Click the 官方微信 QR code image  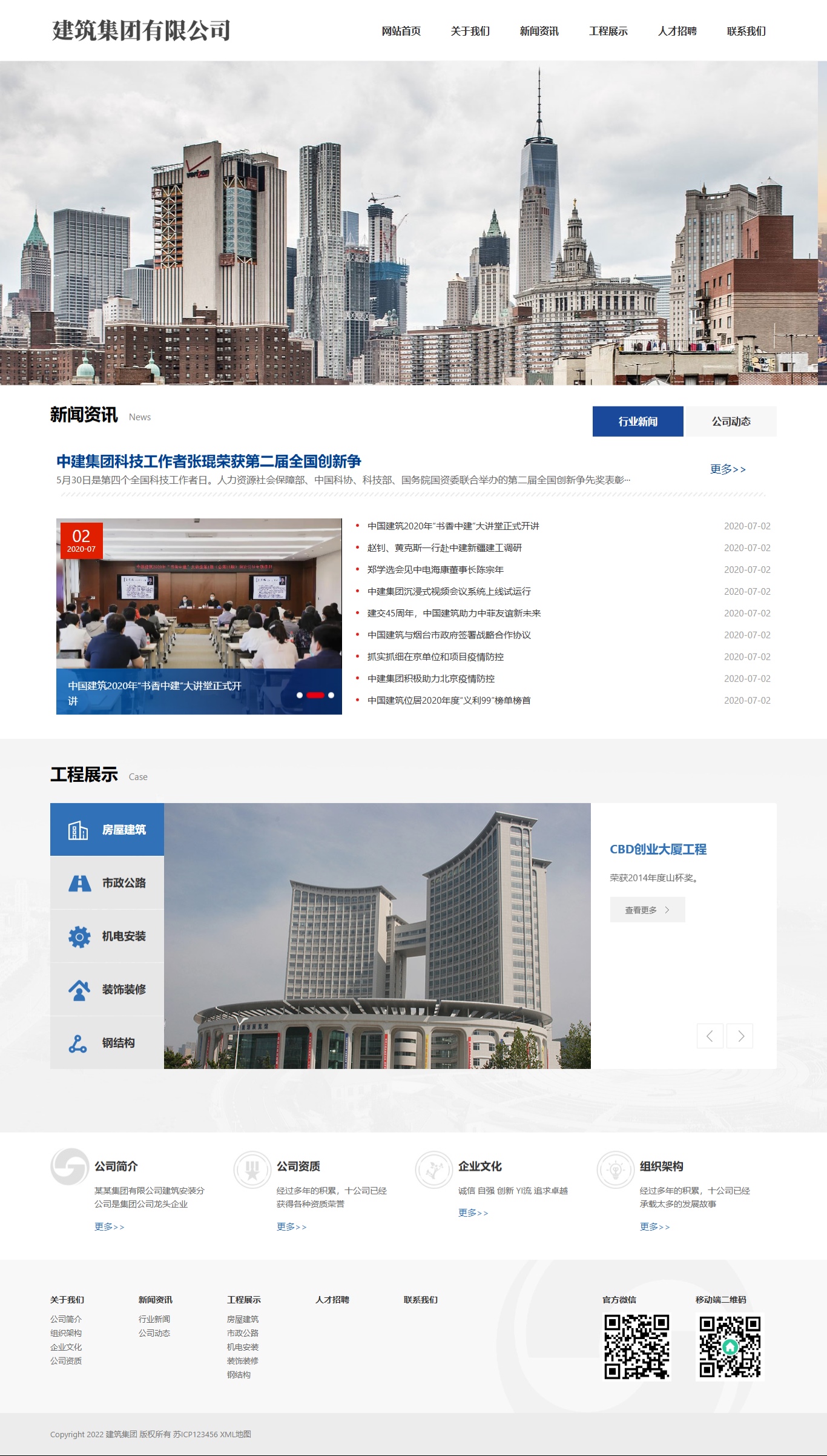(637, 1347)
